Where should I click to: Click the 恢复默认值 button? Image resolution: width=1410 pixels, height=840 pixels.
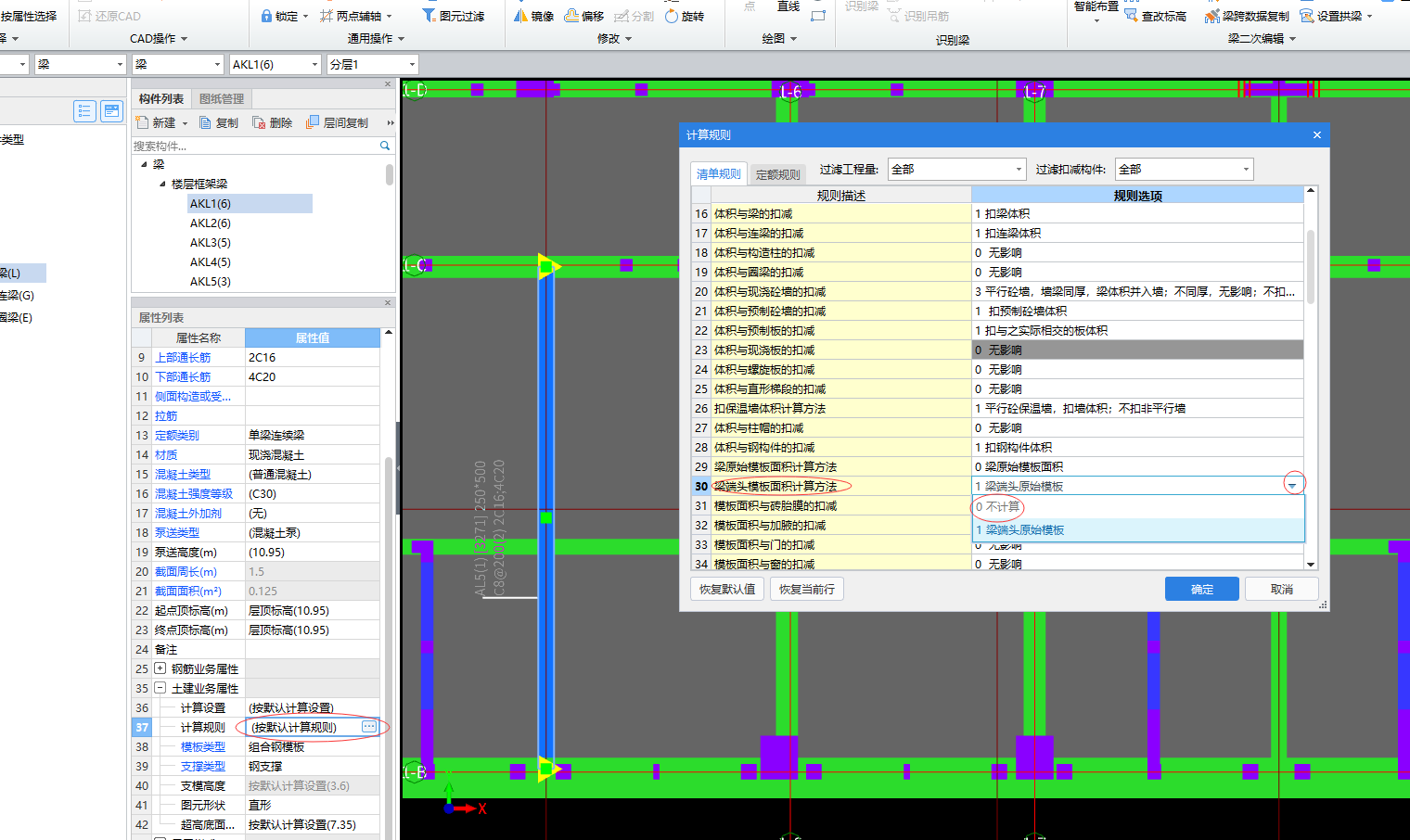click(x=727, y=589)
